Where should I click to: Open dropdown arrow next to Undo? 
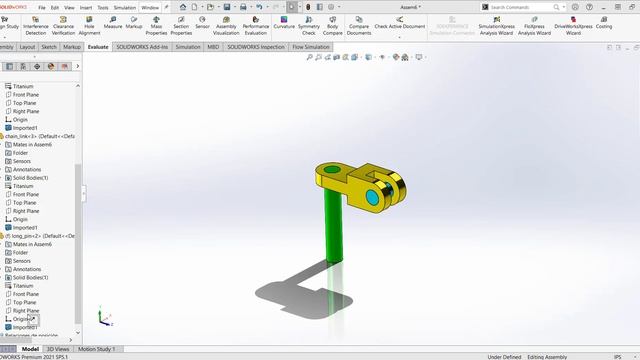click(x=267, y=7)
